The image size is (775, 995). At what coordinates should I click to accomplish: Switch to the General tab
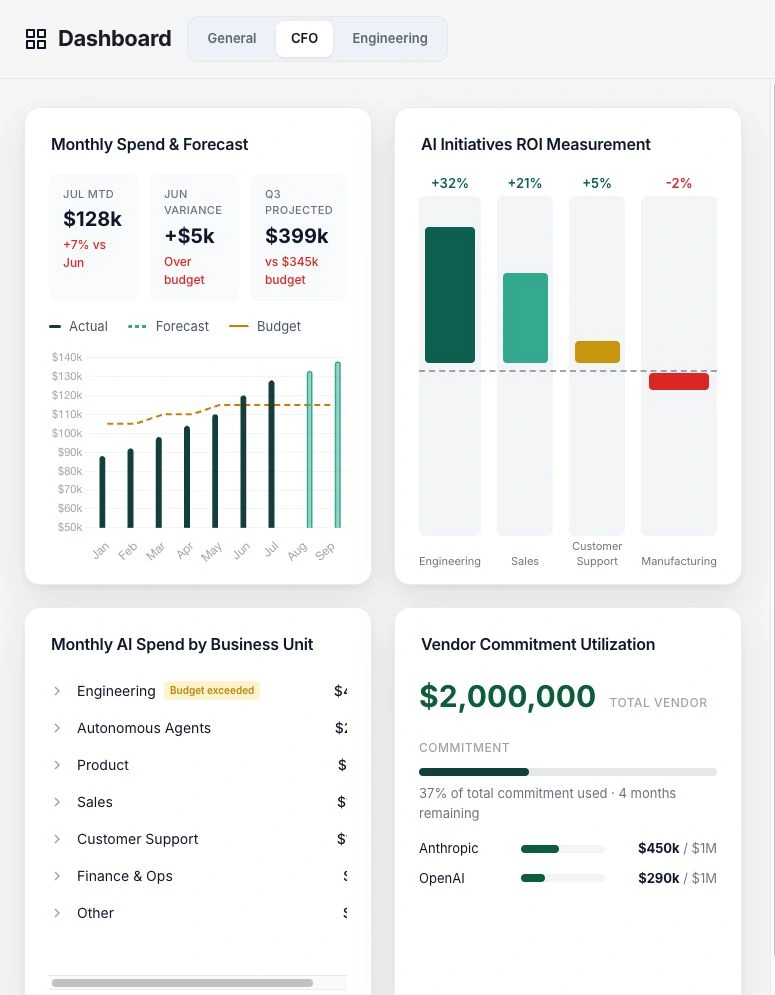point(232,39)
